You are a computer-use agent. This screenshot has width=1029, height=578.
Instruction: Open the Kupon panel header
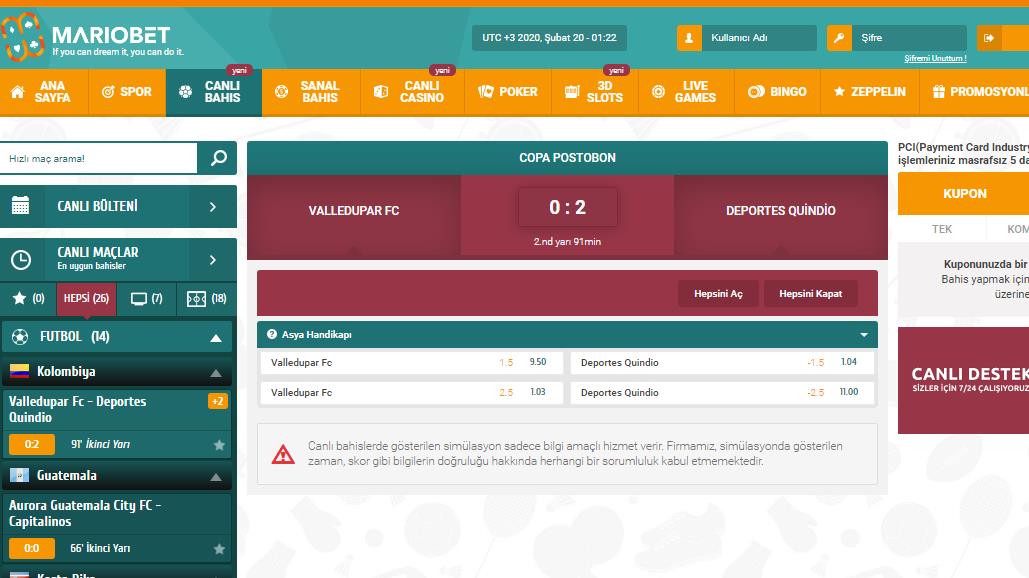click(x=963, y=194)
